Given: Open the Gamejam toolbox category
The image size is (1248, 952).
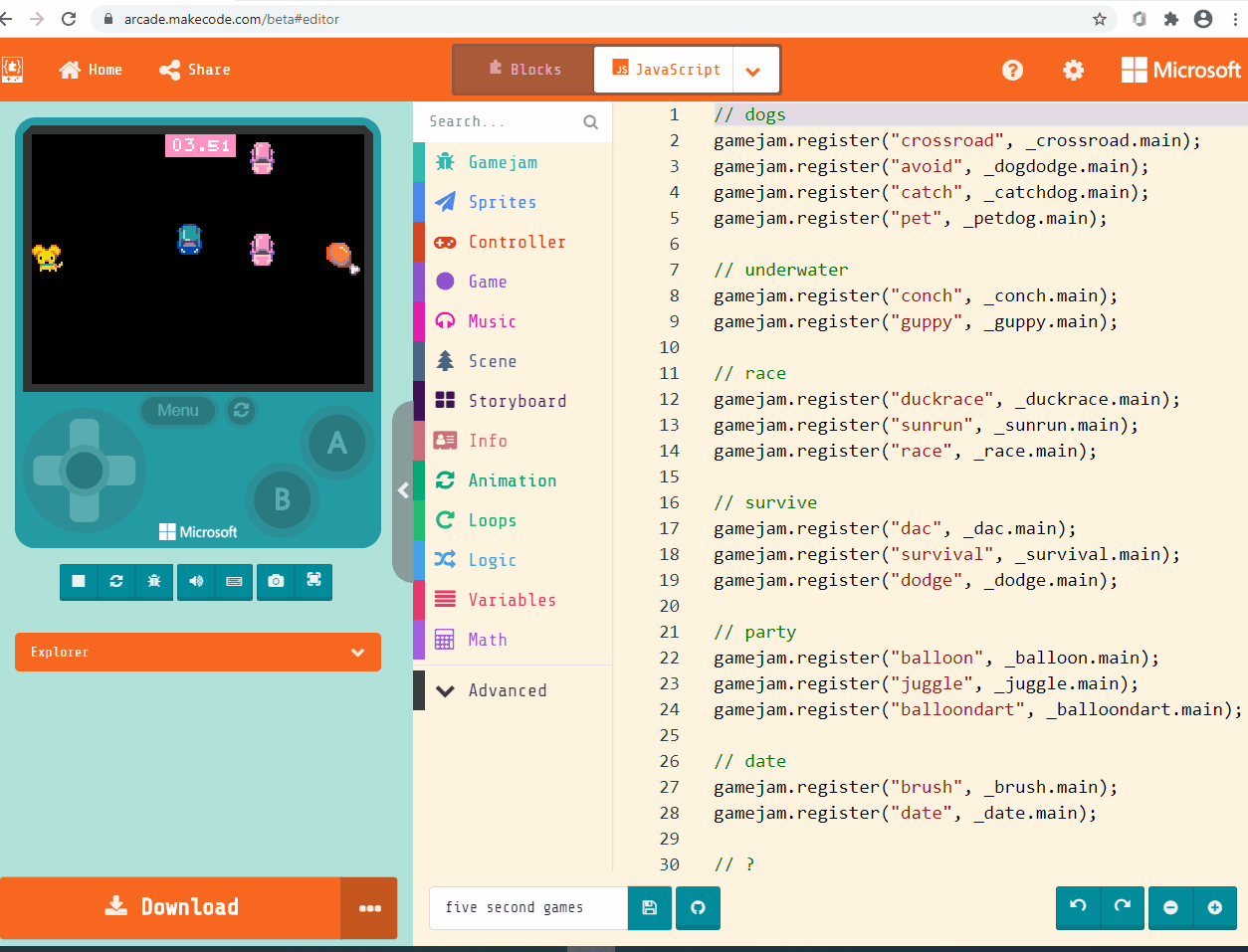Looking at the screenshot, I should coord(513,162).
